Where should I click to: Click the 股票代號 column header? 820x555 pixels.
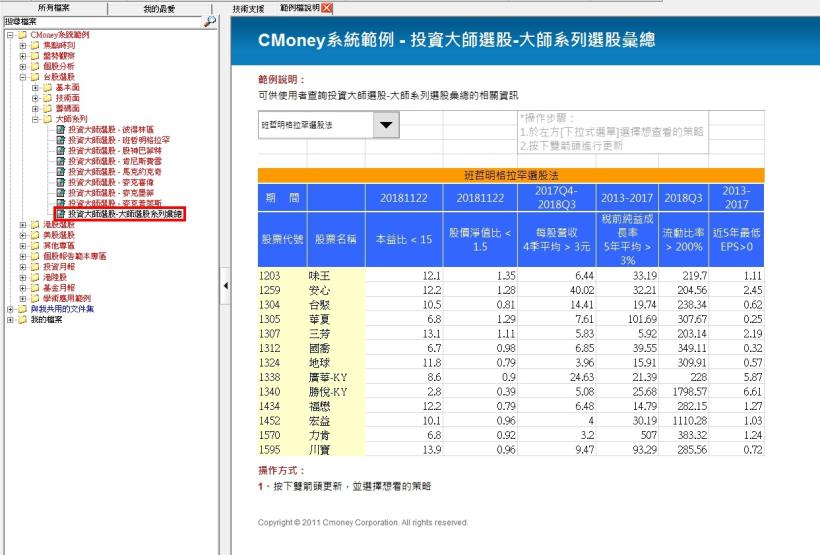click(282, 240)
